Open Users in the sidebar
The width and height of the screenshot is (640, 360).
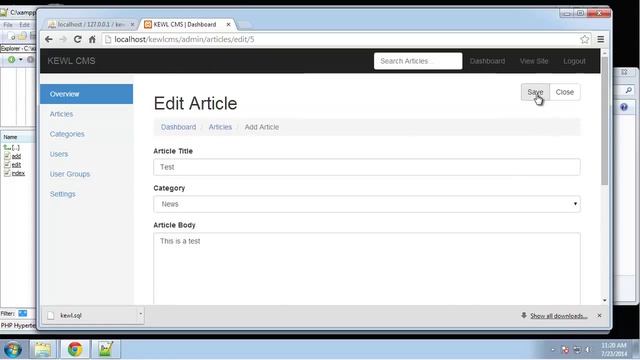click(59, 154)
